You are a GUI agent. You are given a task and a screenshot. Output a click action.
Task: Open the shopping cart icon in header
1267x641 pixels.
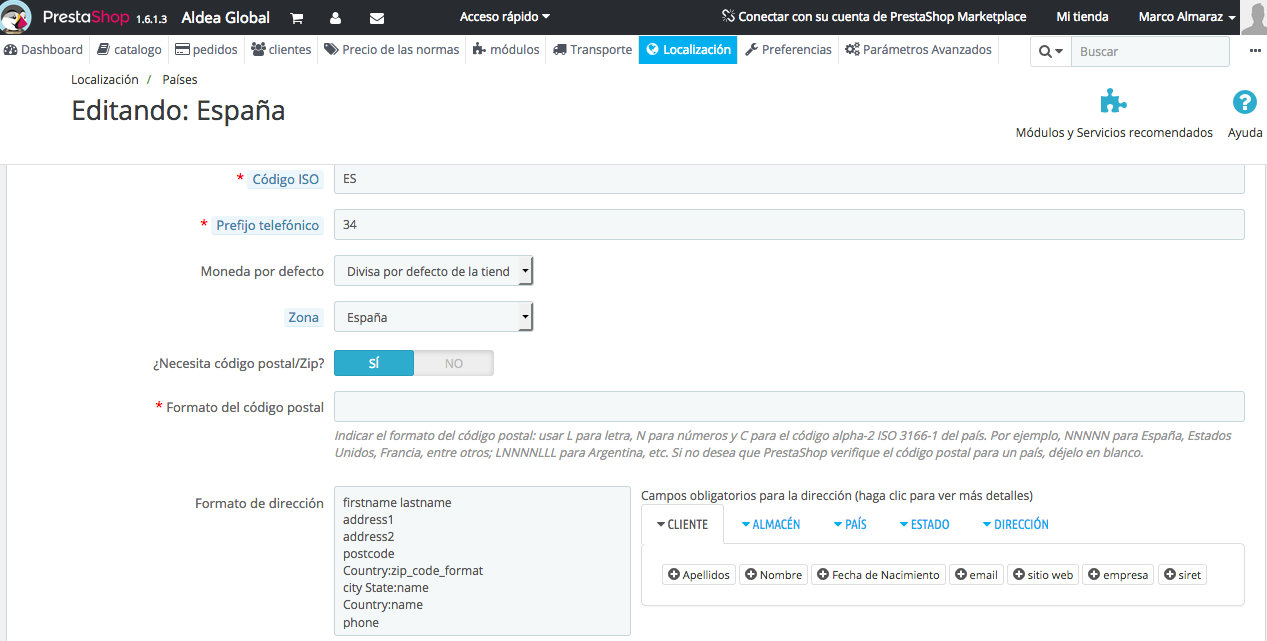[297, 18]
